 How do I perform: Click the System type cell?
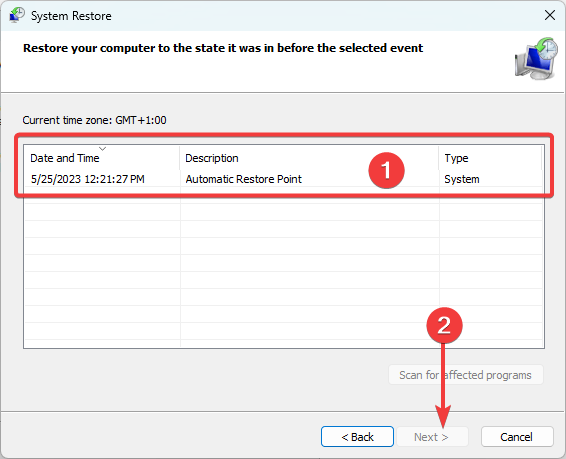(462, 179)
